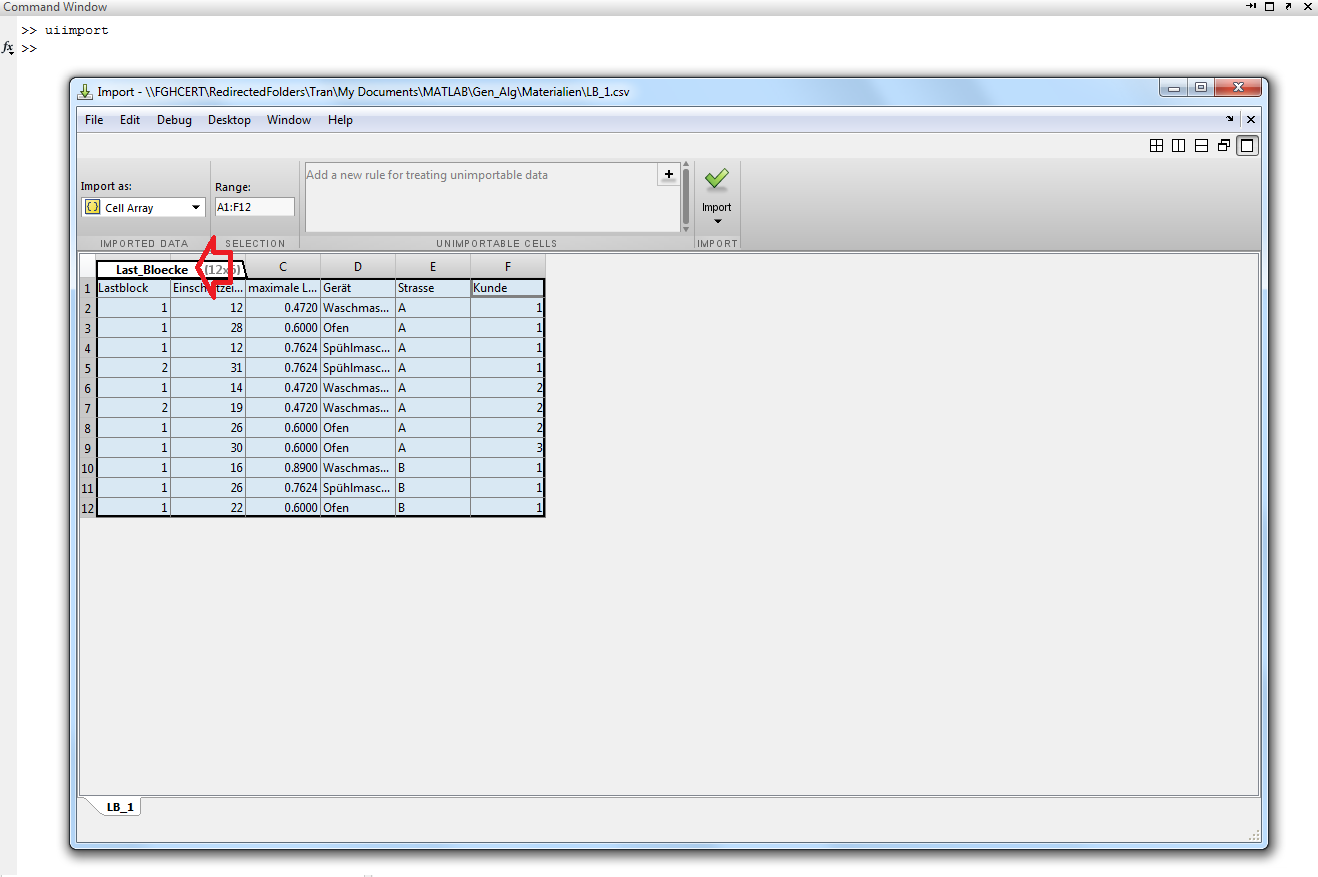
Task: Select the LB_1 sheet tab
Action: pos(120,807)
